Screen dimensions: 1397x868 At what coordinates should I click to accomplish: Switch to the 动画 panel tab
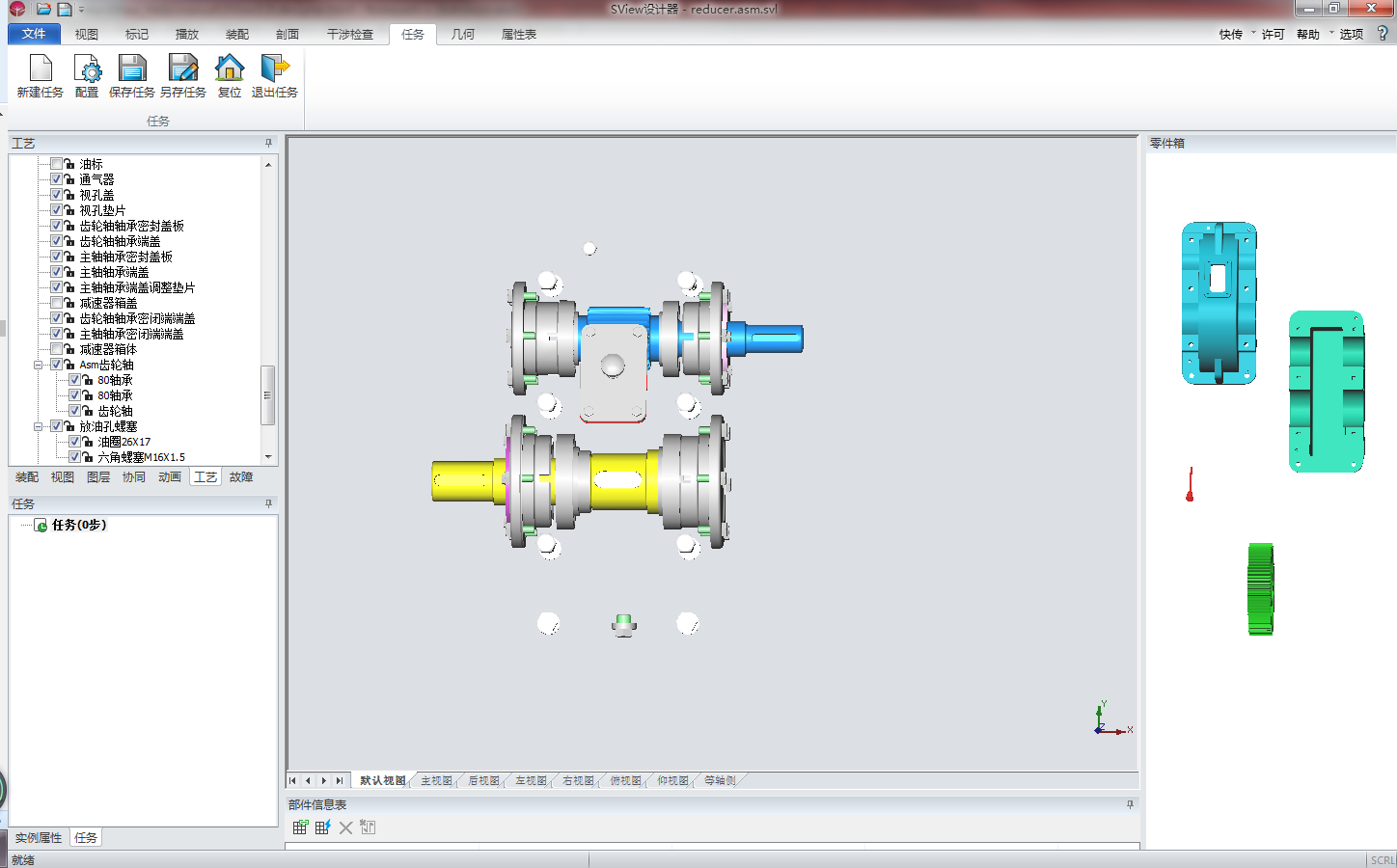tap(170, 477)
